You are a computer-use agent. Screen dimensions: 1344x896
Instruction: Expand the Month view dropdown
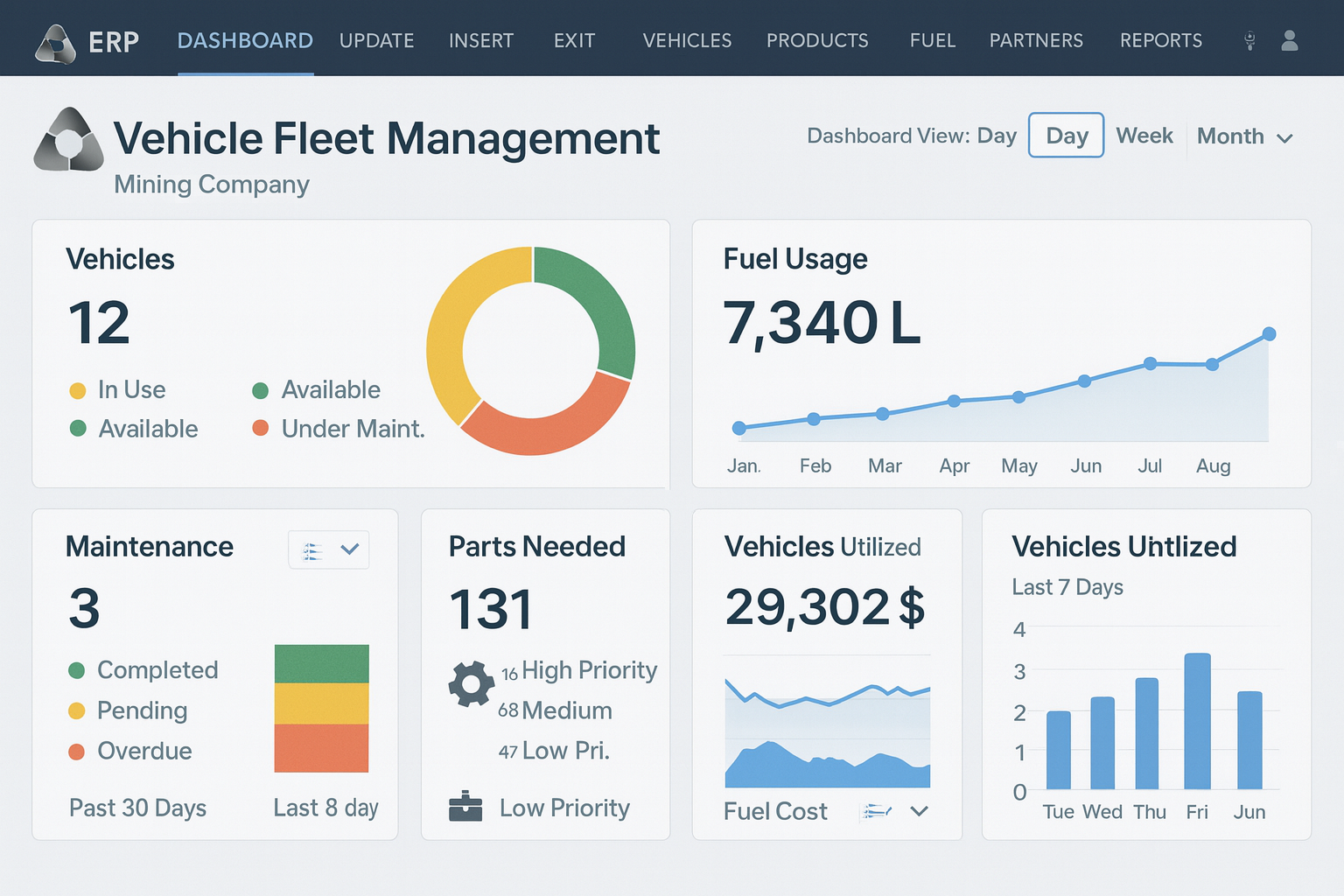tap(1244, 137)
